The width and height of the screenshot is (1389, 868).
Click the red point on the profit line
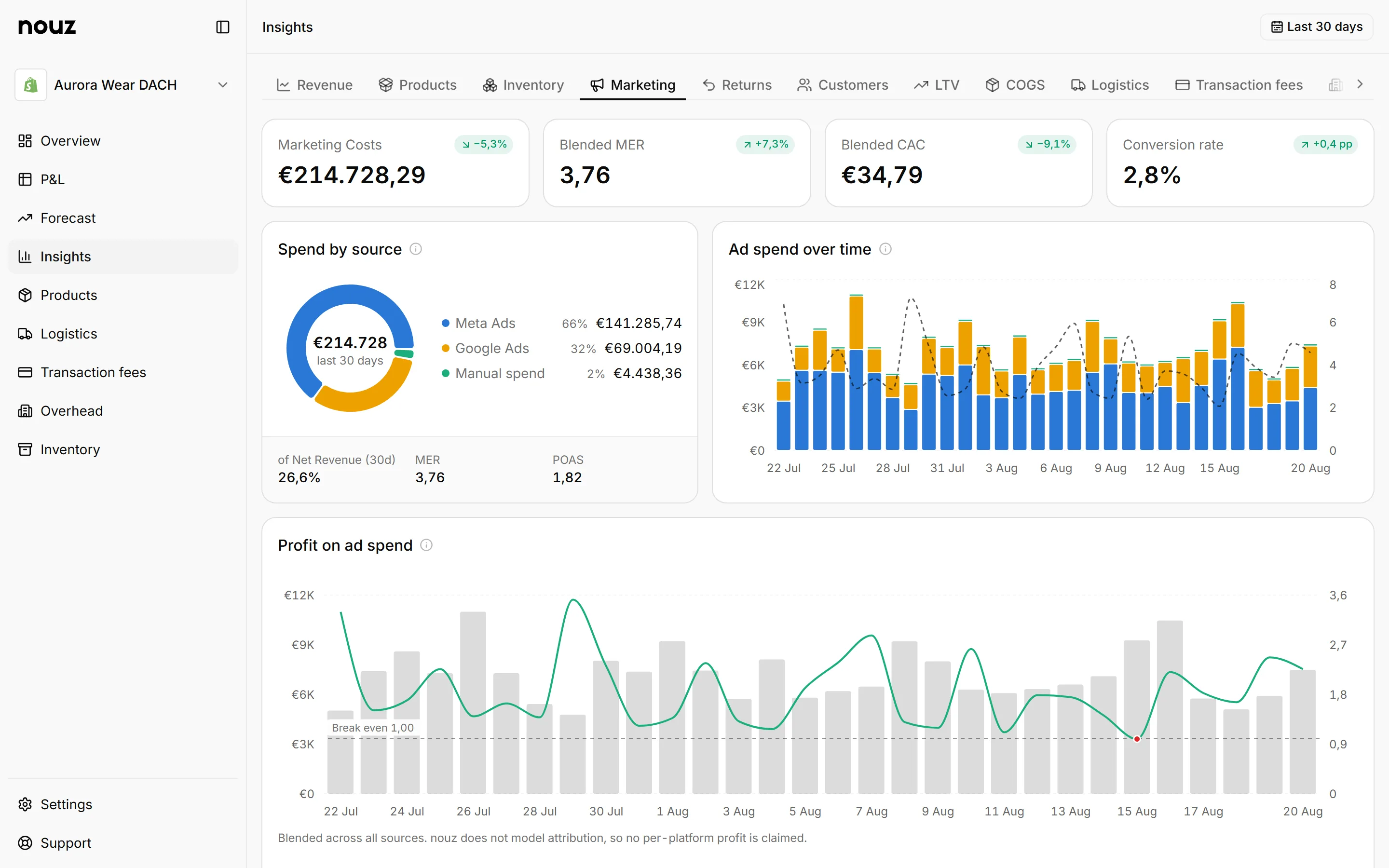point(1137,739)
